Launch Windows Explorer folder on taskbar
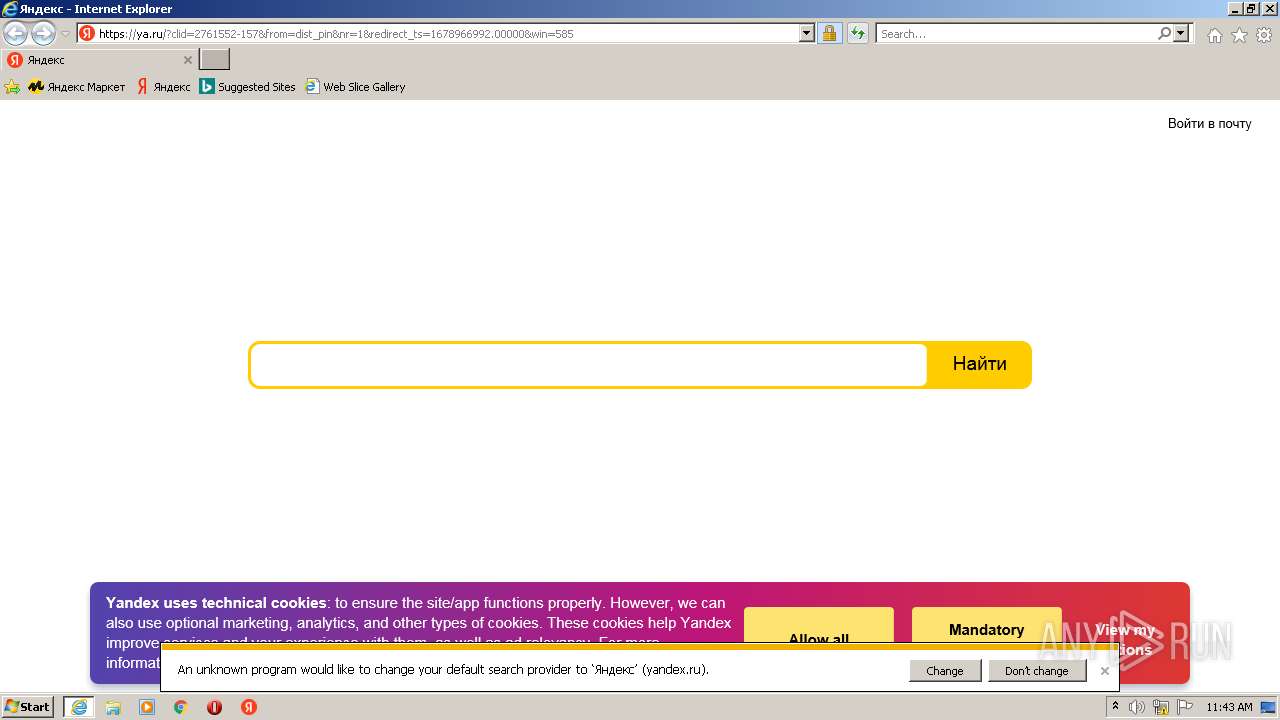This screenshot has height=720, width=1280. (x=113, y=707)
